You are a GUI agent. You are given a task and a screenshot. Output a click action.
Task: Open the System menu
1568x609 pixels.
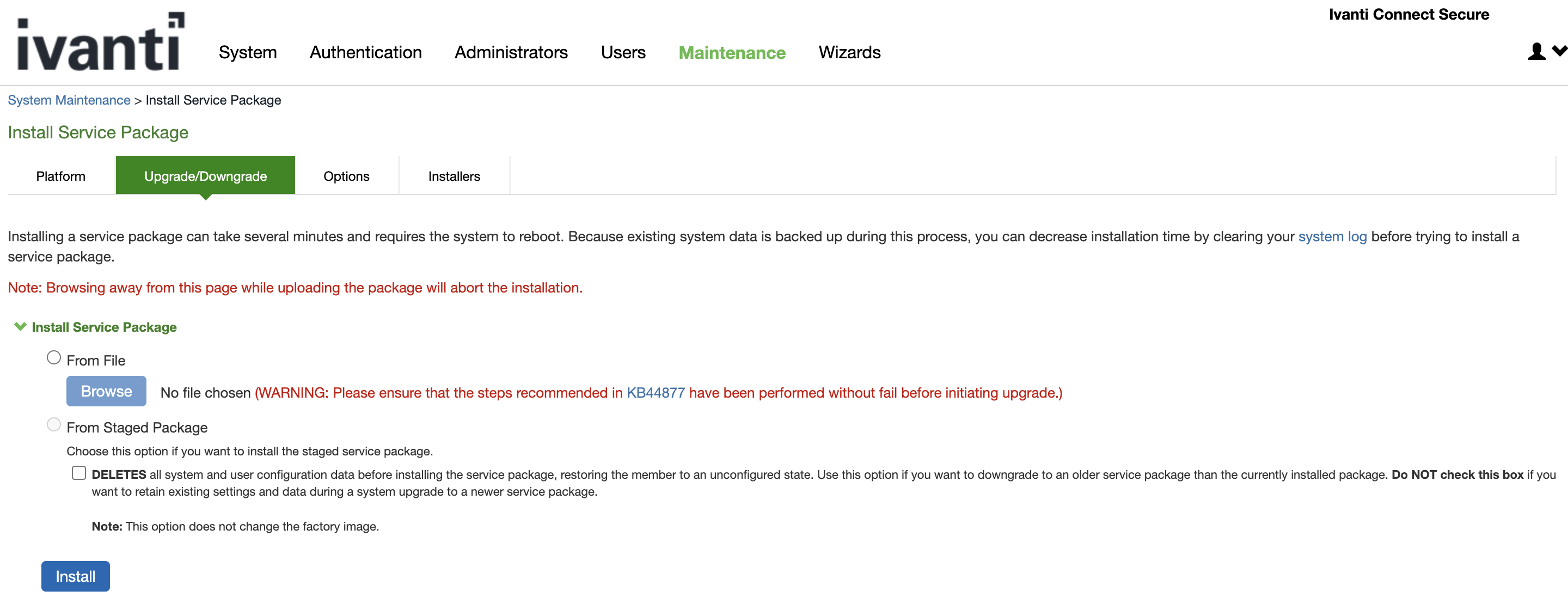(248, 52)
